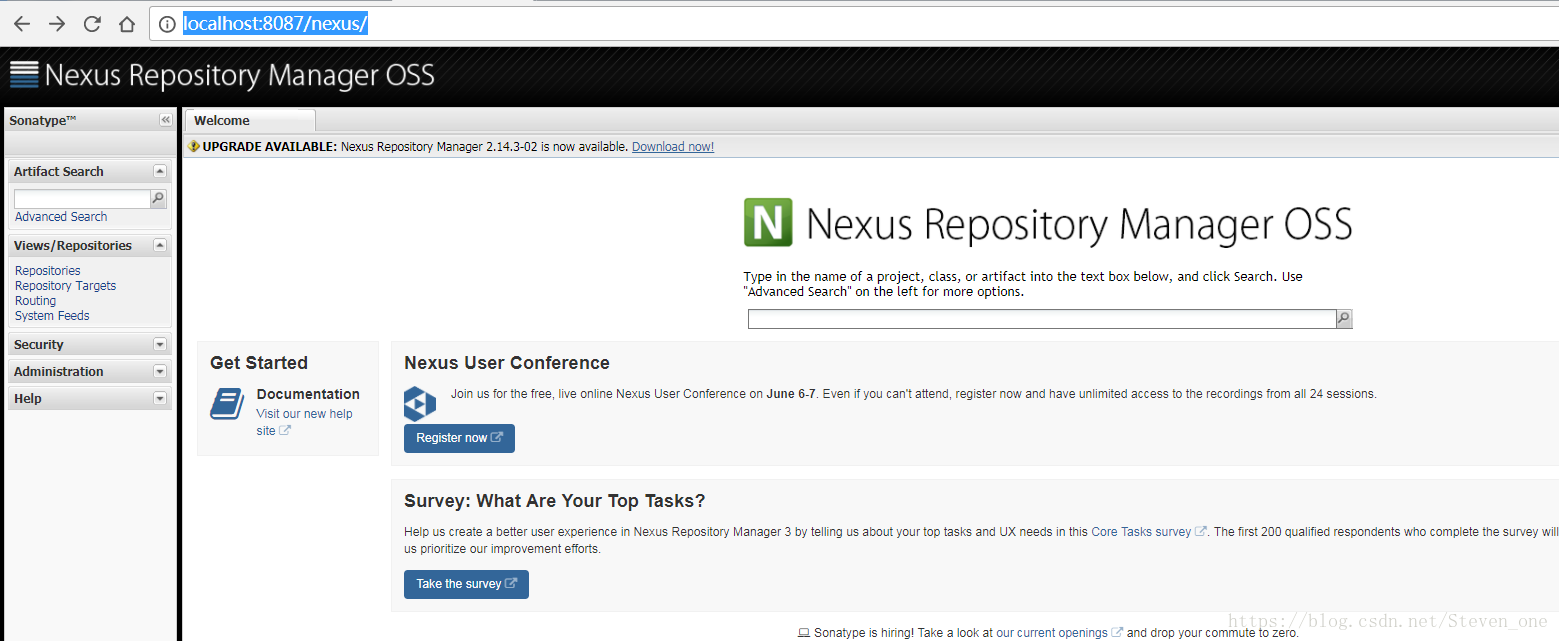Click the Views/Repositories panel header

[89, 245]
